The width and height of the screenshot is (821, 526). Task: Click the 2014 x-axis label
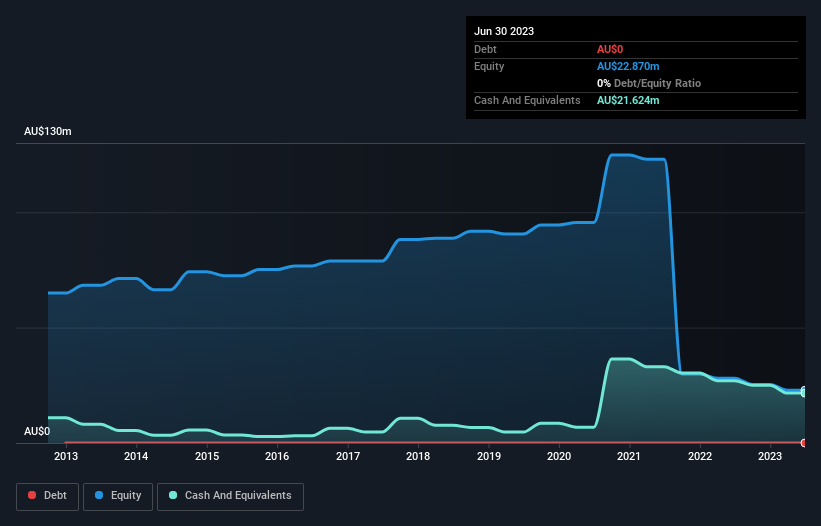136,456
